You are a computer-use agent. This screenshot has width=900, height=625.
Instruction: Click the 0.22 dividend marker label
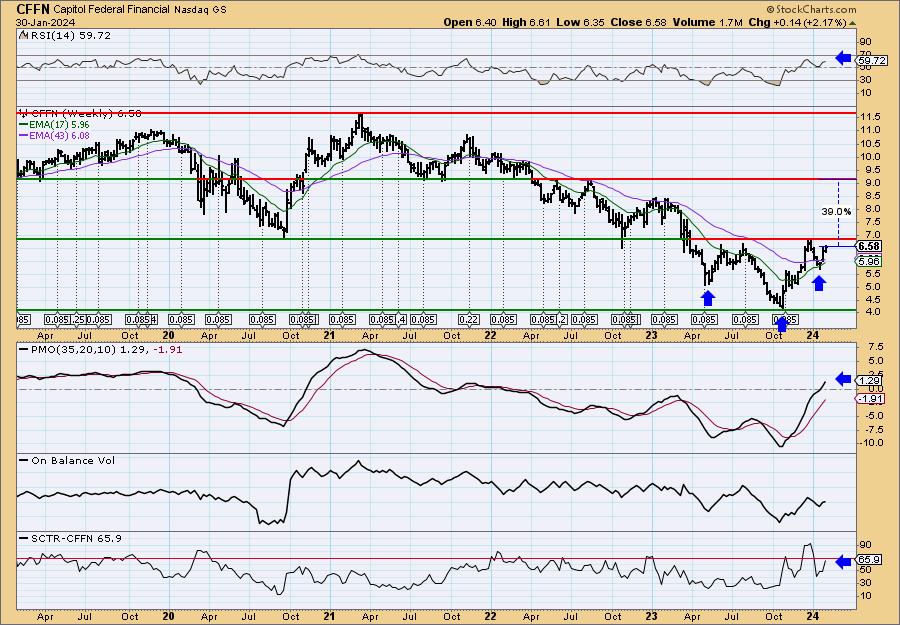point(469,319)
